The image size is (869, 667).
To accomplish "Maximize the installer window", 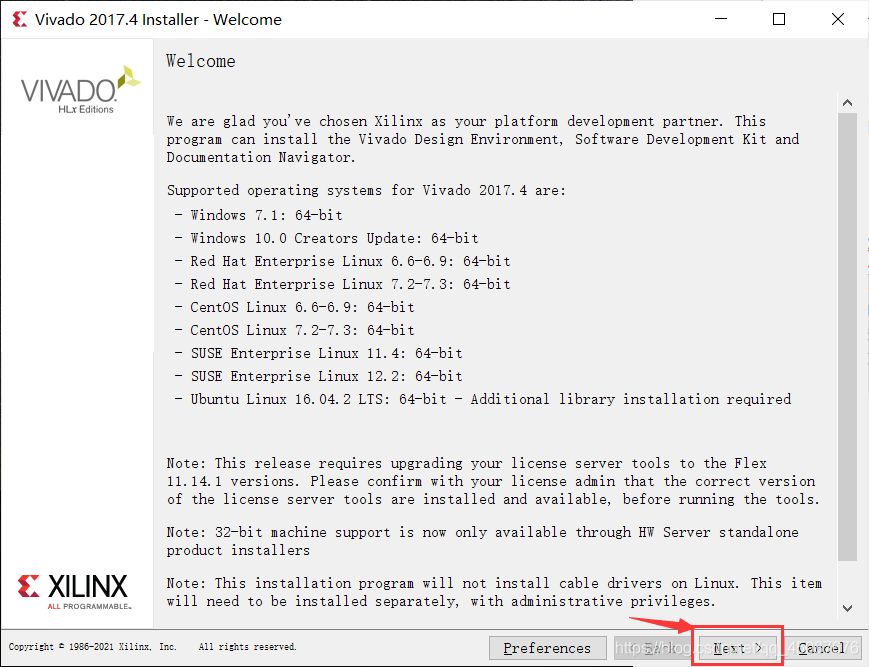I will point(779,19).
